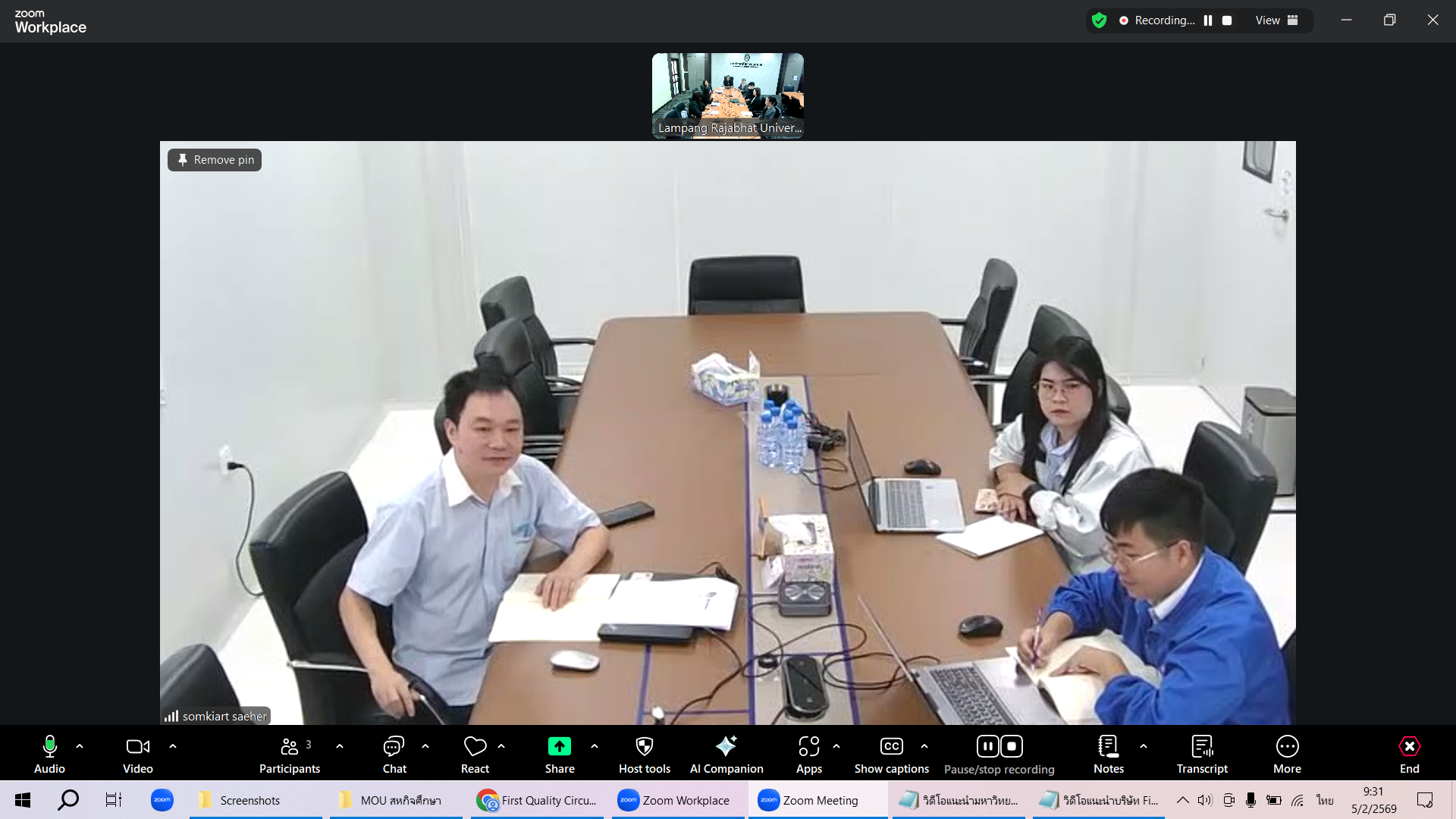Screen dimensions: 1456x819
Task: Mute the microphone with Audio button
Action: tap(49, 747)
